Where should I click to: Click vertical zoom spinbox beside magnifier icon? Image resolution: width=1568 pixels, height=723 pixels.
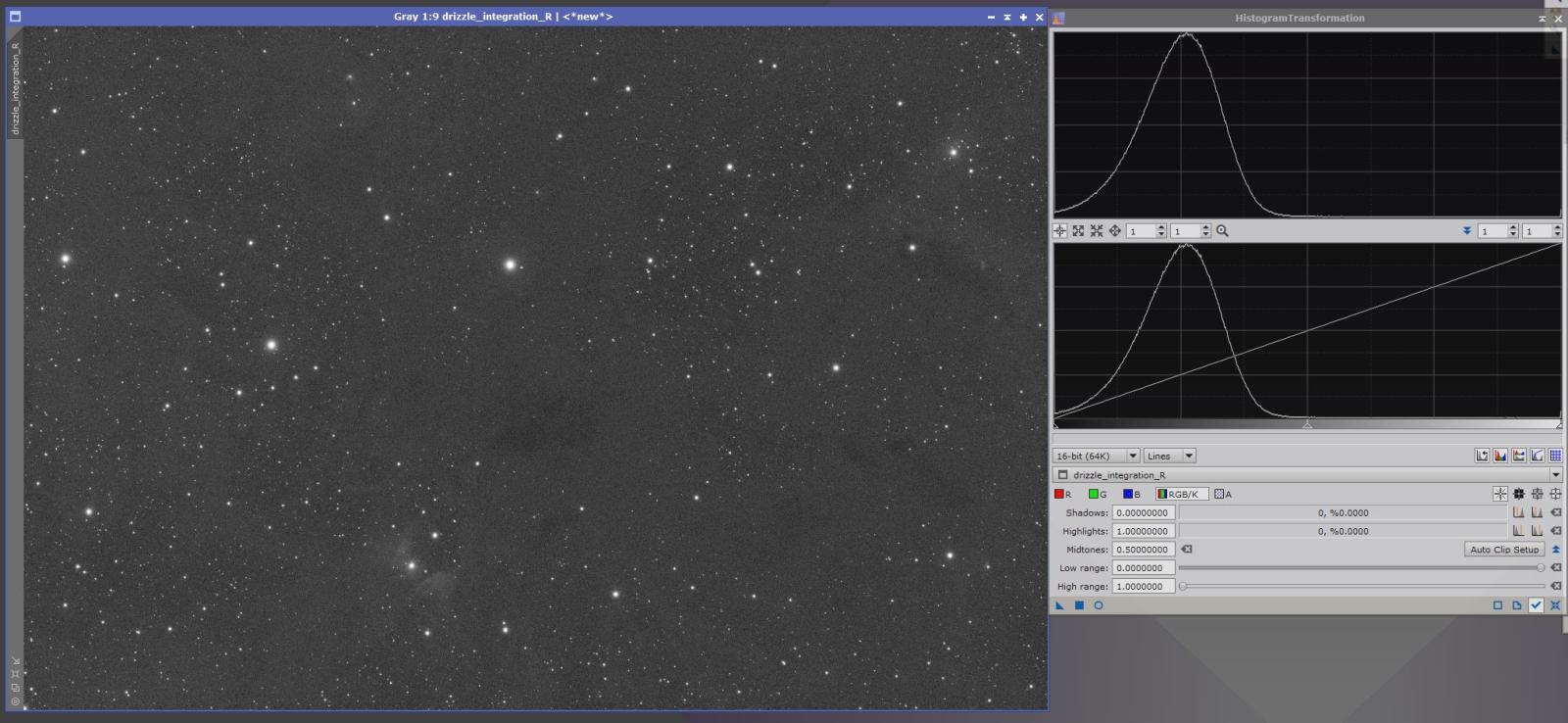click(1191, 231)
